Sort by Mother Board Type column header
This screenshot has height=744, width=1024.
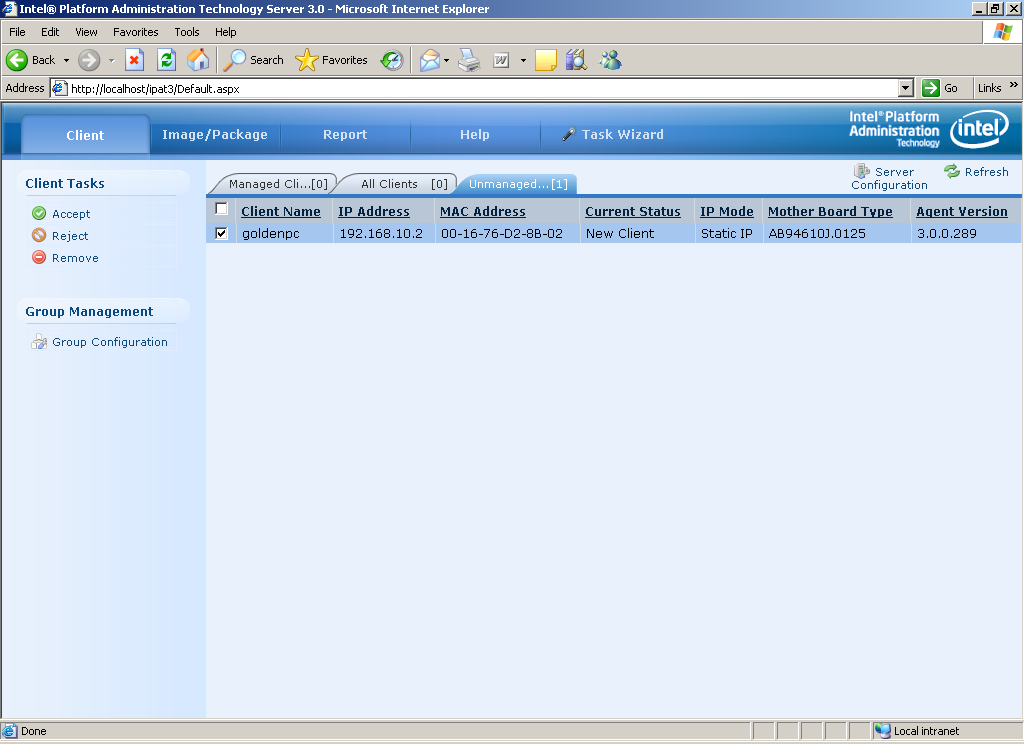click(830, 212)
